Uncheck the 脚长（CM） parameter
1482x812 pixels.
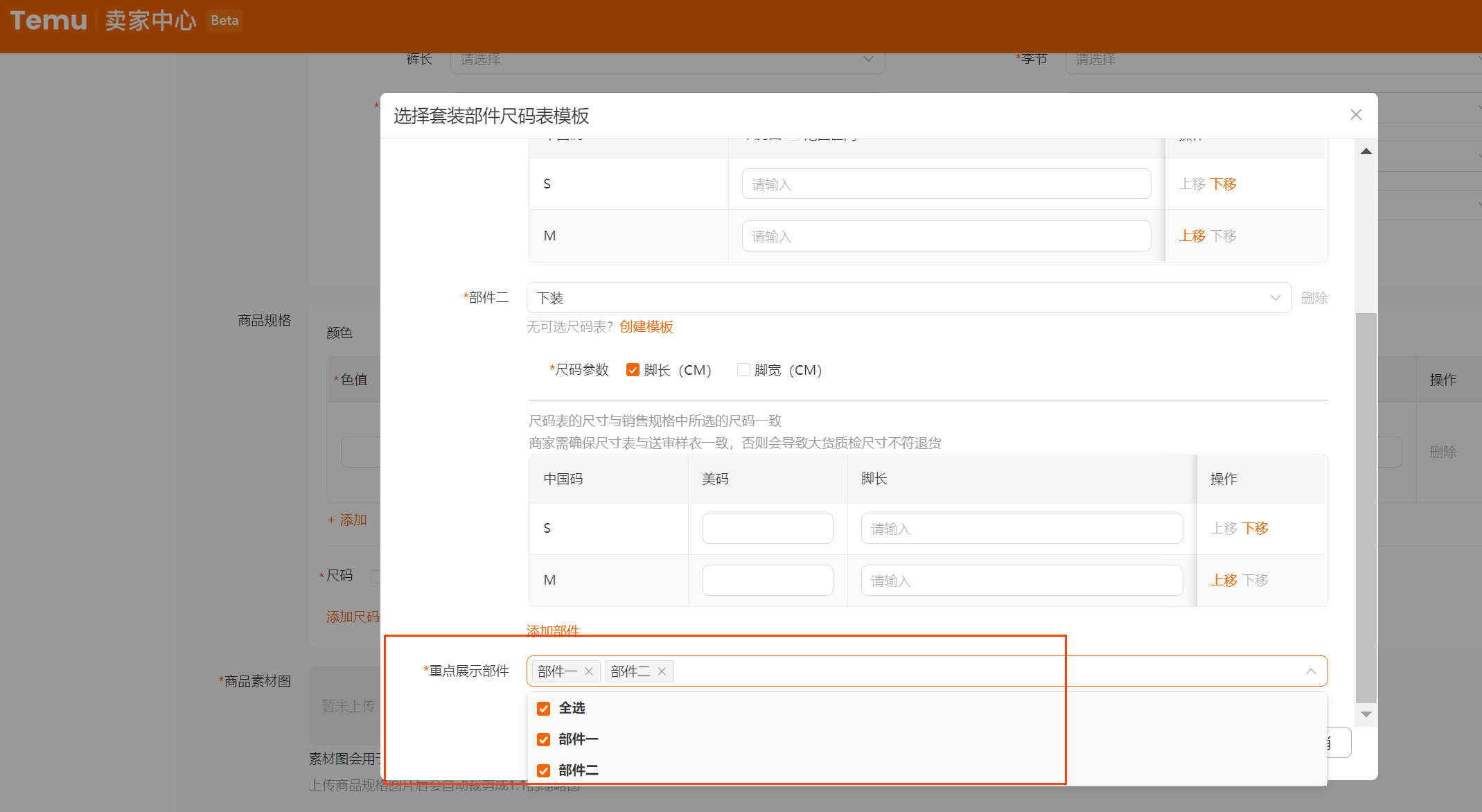tap(633, 369)
